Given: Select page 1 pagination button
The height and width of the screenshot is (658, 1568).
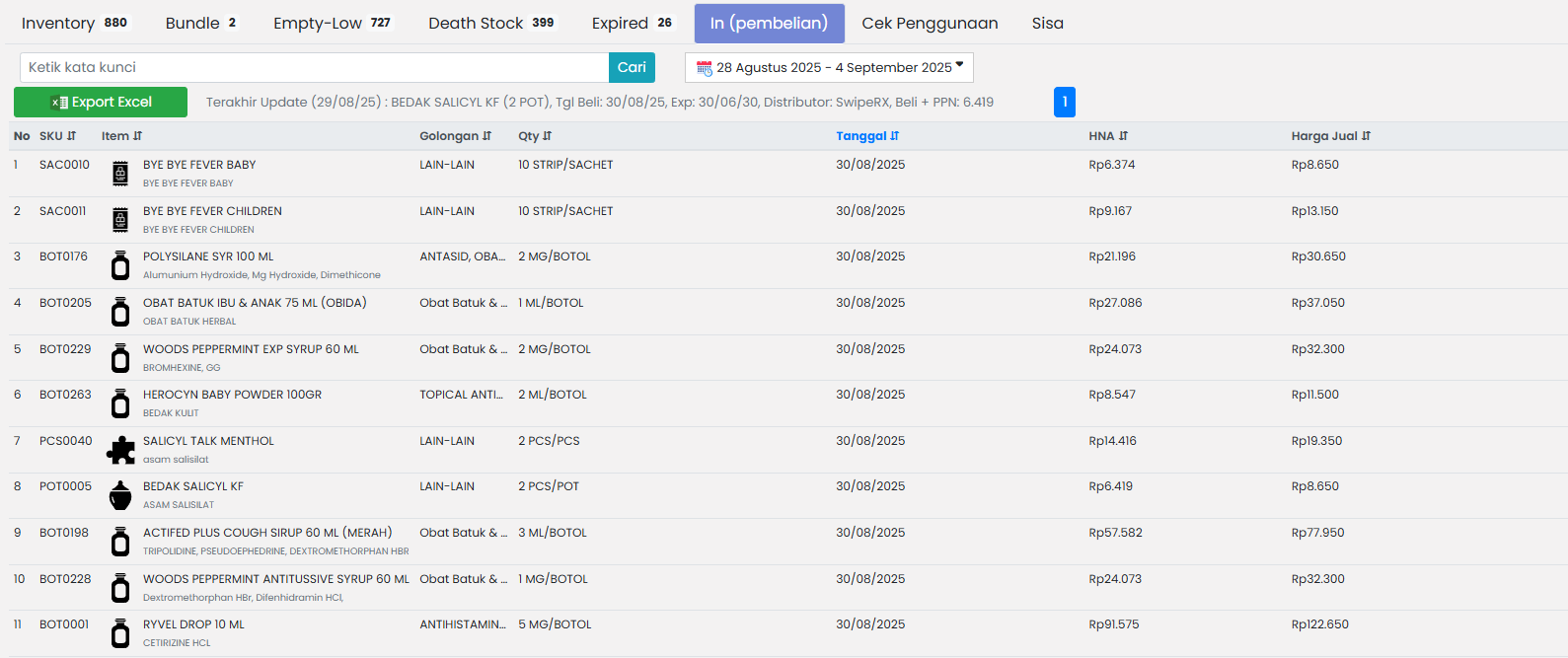Looking at the screenshot, I should tap(1064, 102).
